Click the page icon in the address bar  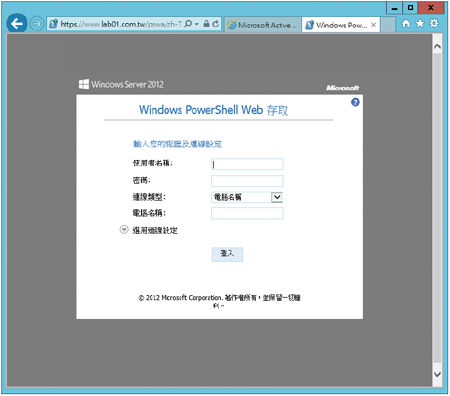coord(53,24)
